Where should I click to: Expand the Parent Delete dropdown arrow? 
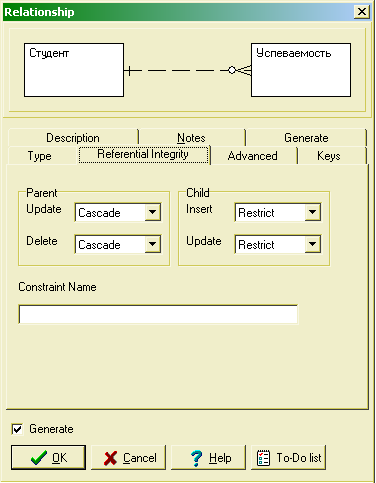153,244
